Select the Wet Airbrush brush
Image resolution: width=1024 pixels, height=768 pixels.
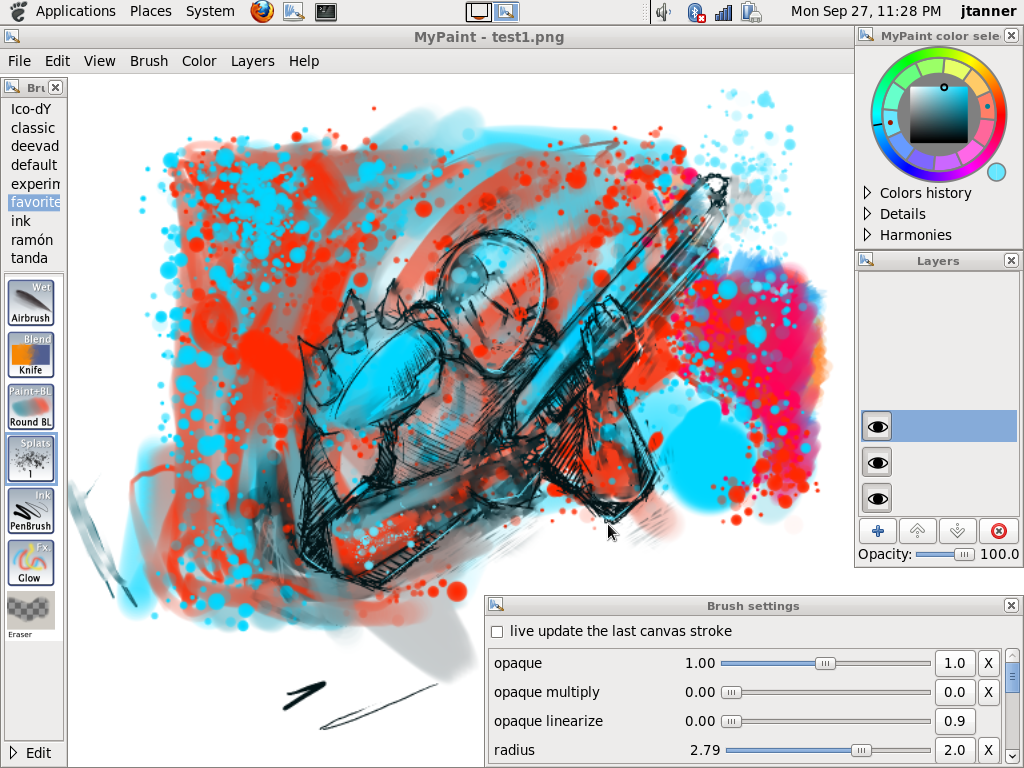[x=31, y=302]
